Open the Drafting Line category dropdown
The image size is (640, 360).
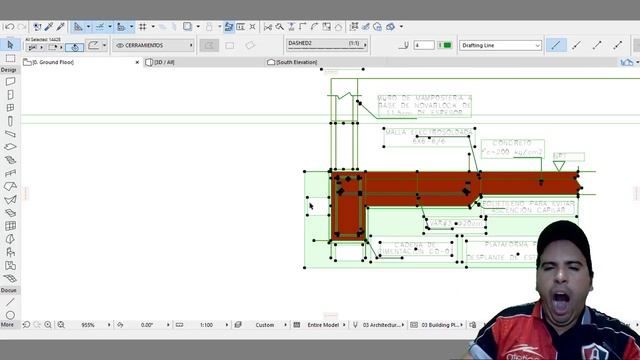click(x=500, y=45)
